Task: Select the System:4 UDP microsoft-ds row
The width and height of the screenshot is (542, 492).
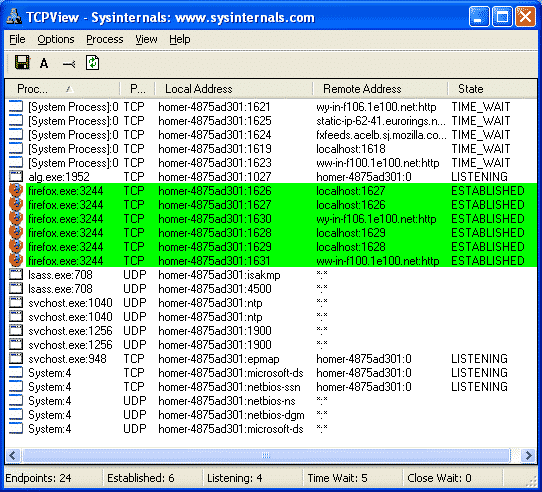Action: (271, 429)
